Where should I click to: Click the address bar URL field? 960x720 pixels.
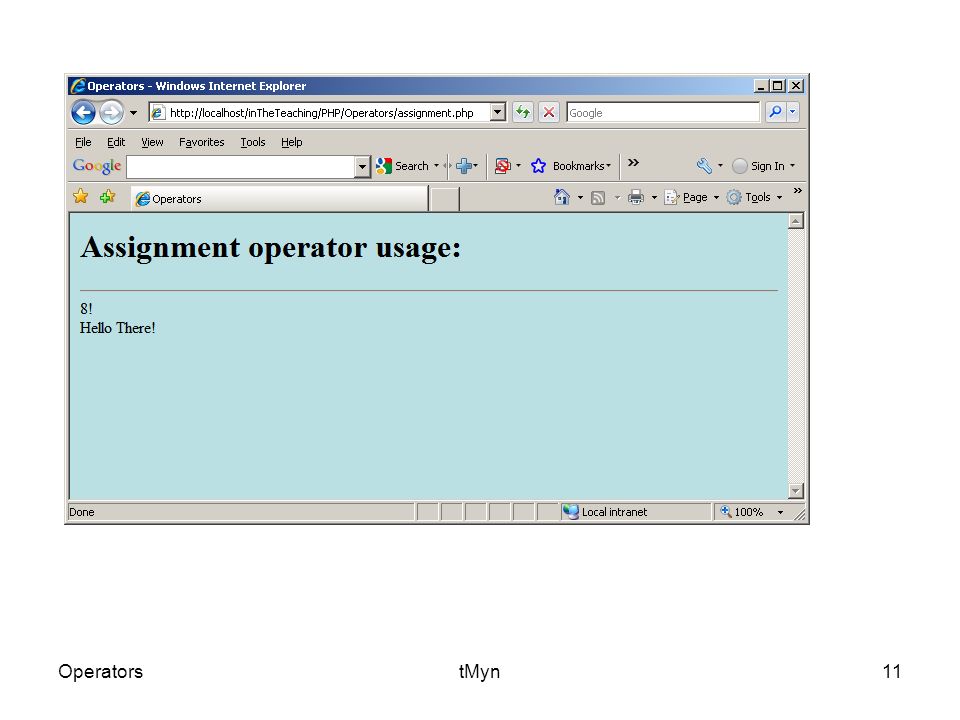318,113
